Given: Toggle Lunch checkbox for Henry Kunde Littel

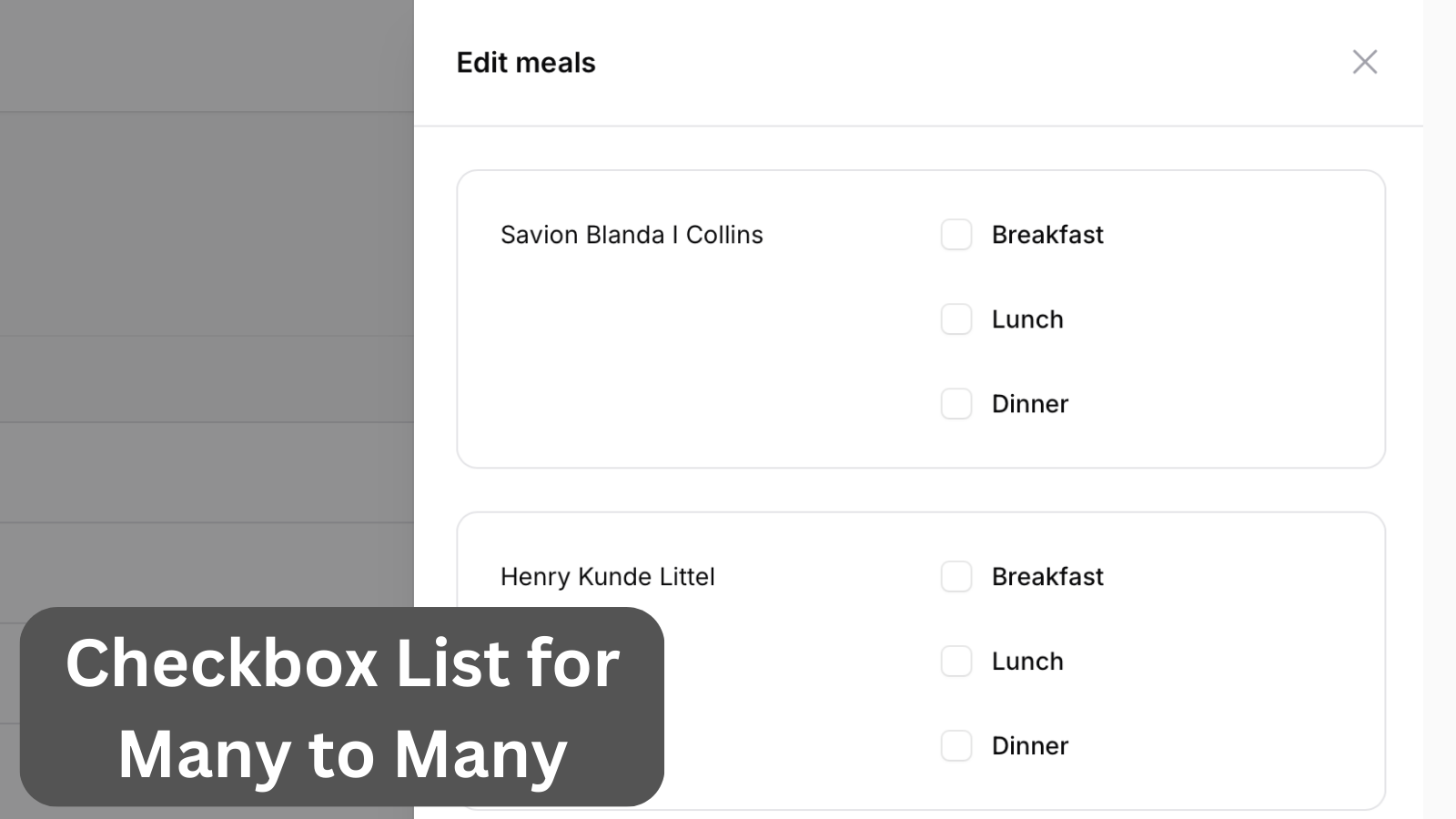Looking at the screenshot, I should (x=956, y=662).
